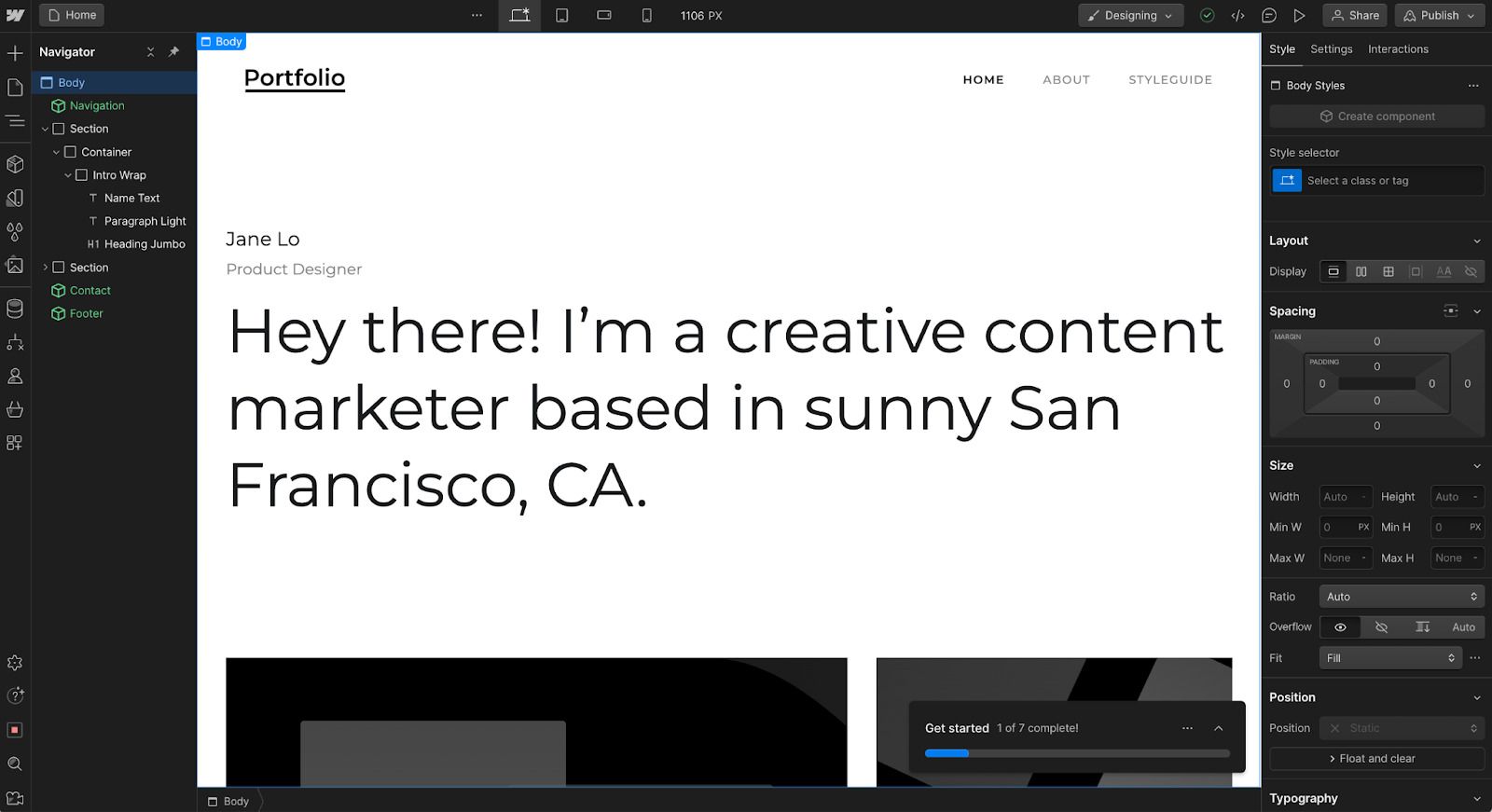Set overflow to hidden
The image size is (1492, 812).
pos(1381,627)
